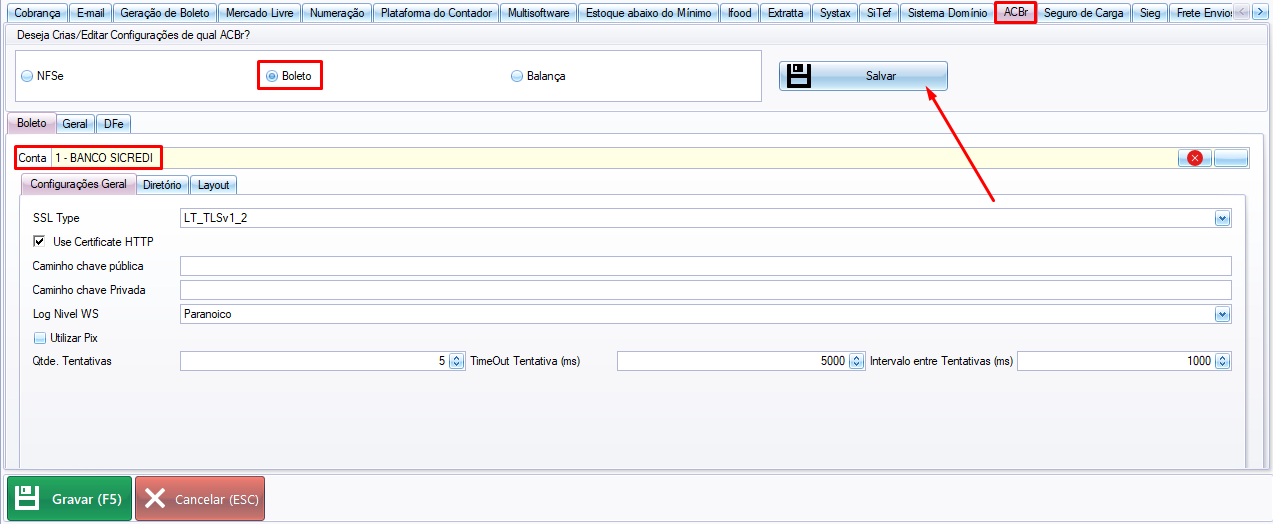Viewport: 1273px width, 524px height.
Task: Click the Intervalo entre Tentativas spinner arrows
Action: 1222,361
